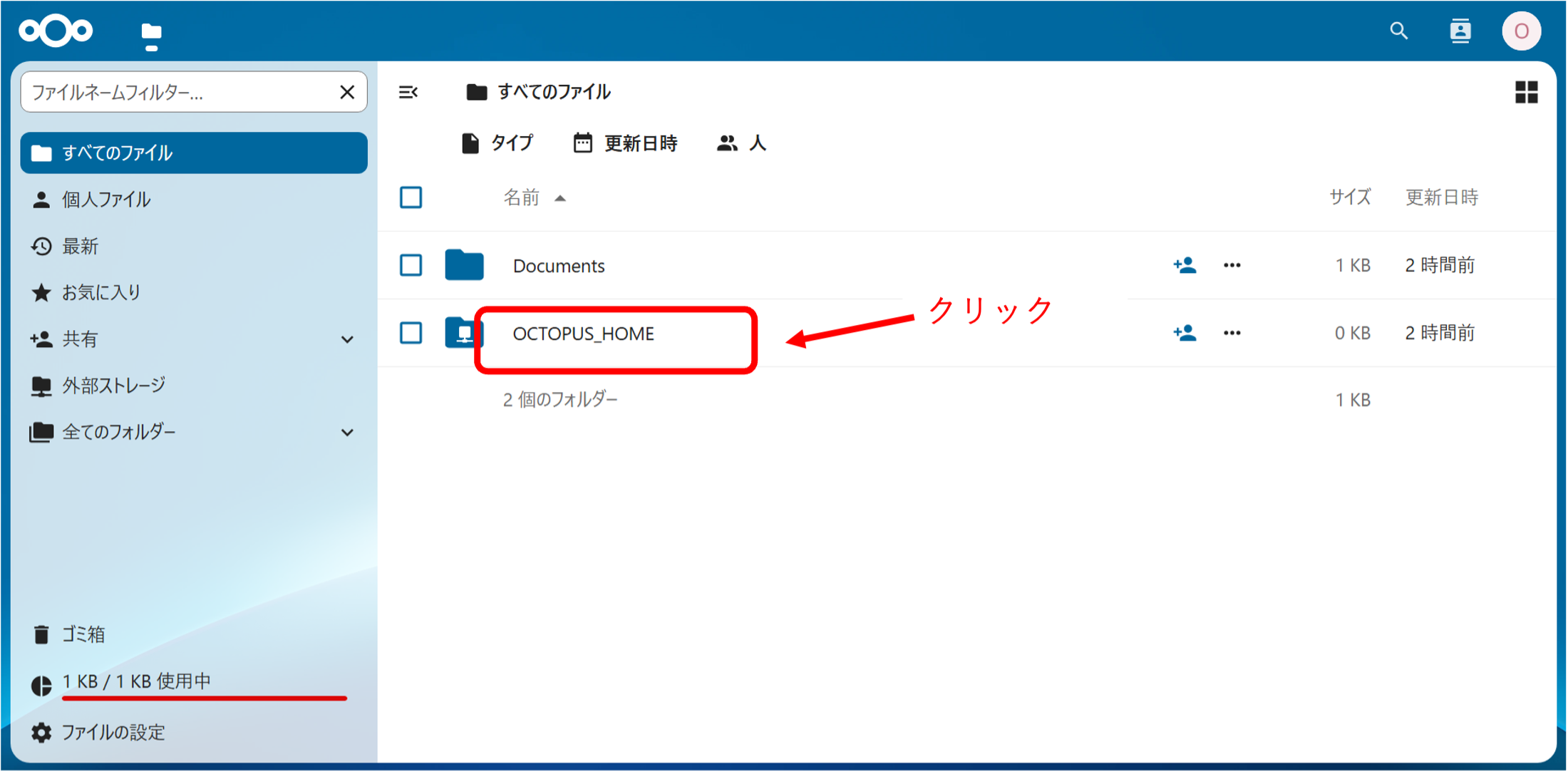The image size is (1568, 774).
Task: Expand the 共有 sidebar section chevron
Action: [347, 339]
